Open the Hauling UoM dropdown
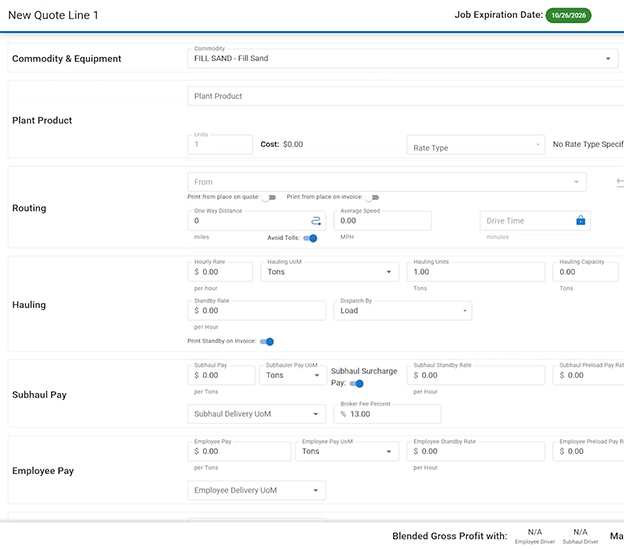 330,272
